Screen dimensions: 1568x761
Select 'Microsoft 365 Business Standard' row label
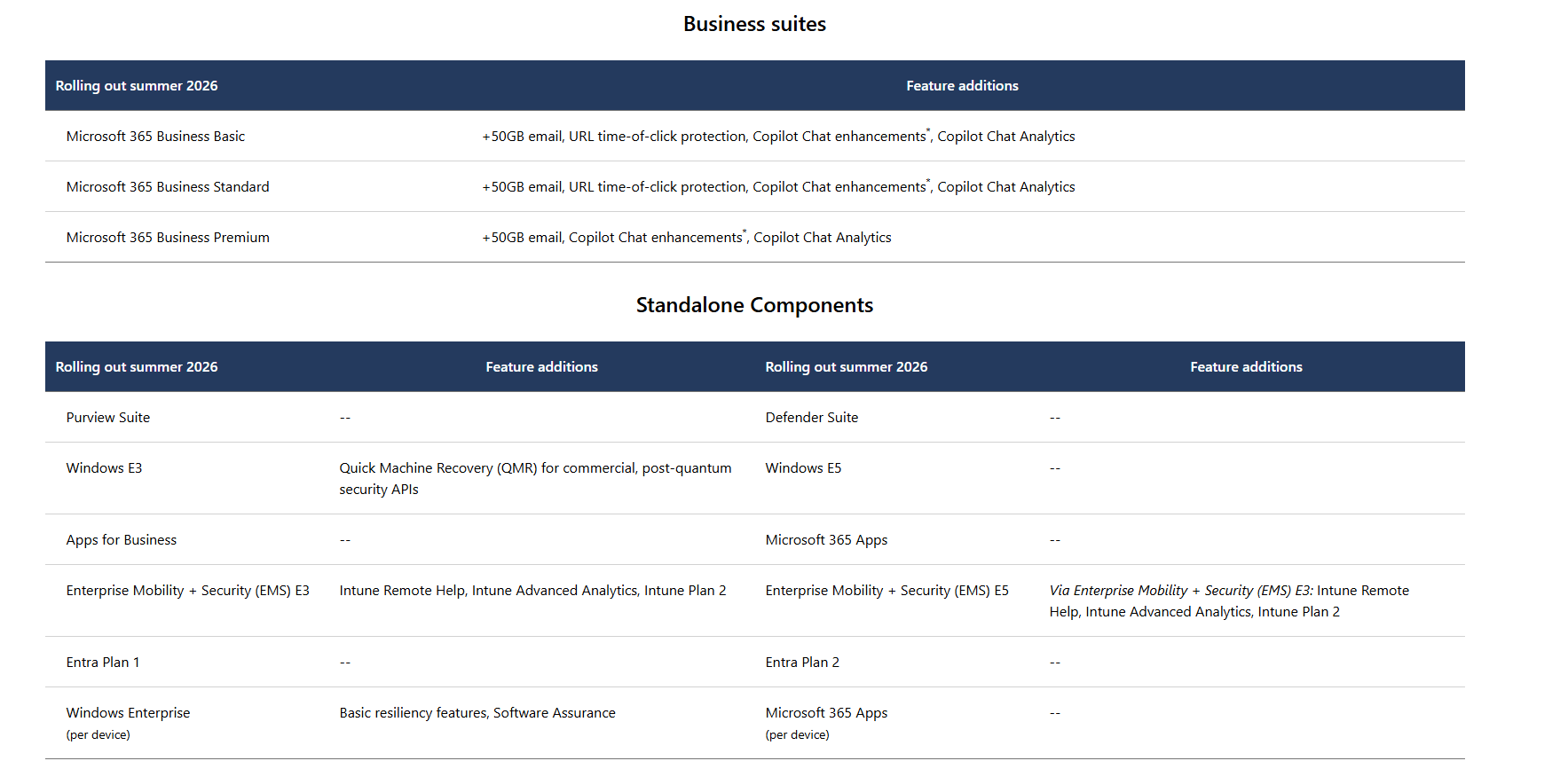[168, 186]
